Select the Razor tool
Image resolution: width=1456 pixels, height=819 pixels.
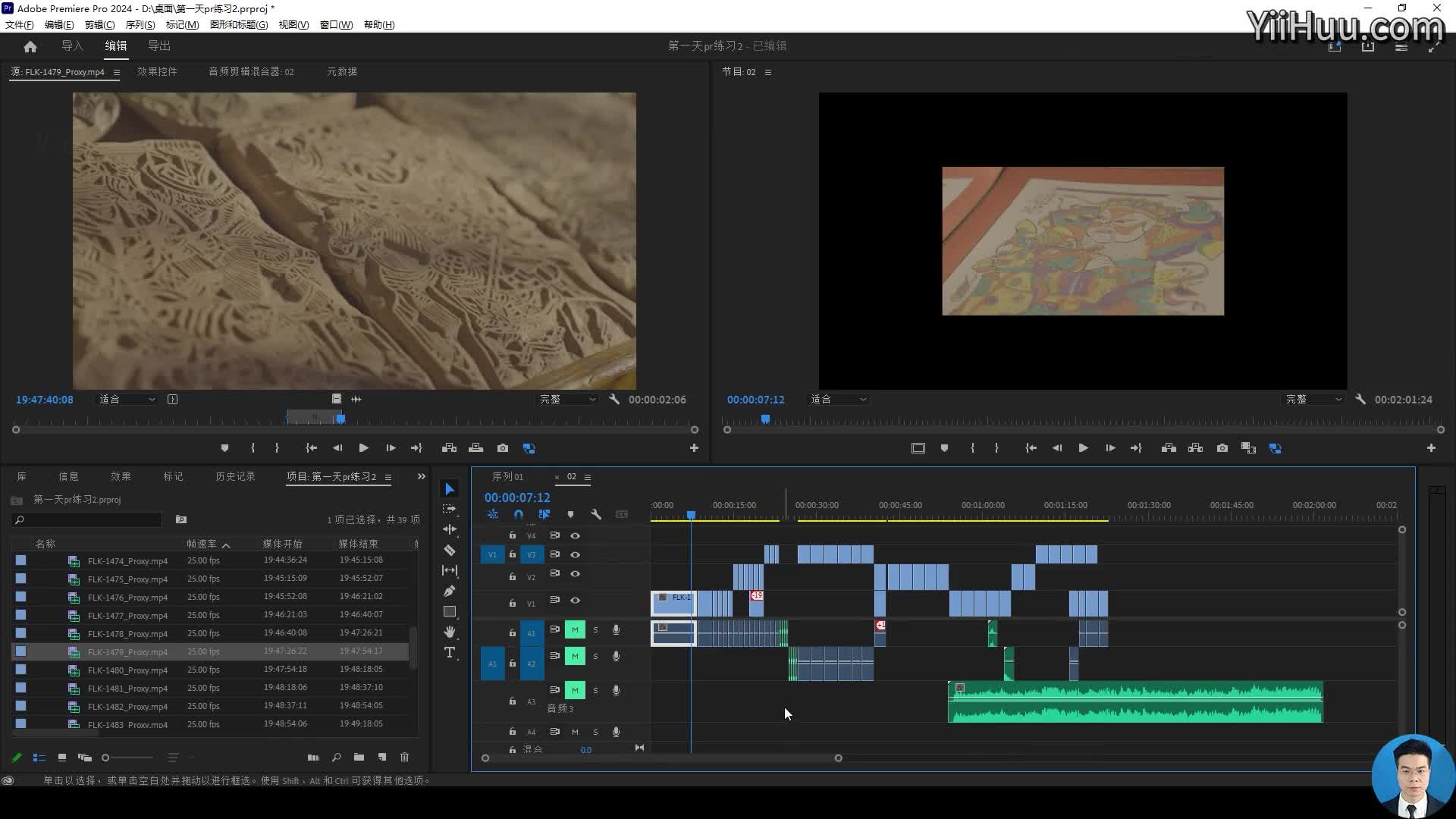[450, 550]
